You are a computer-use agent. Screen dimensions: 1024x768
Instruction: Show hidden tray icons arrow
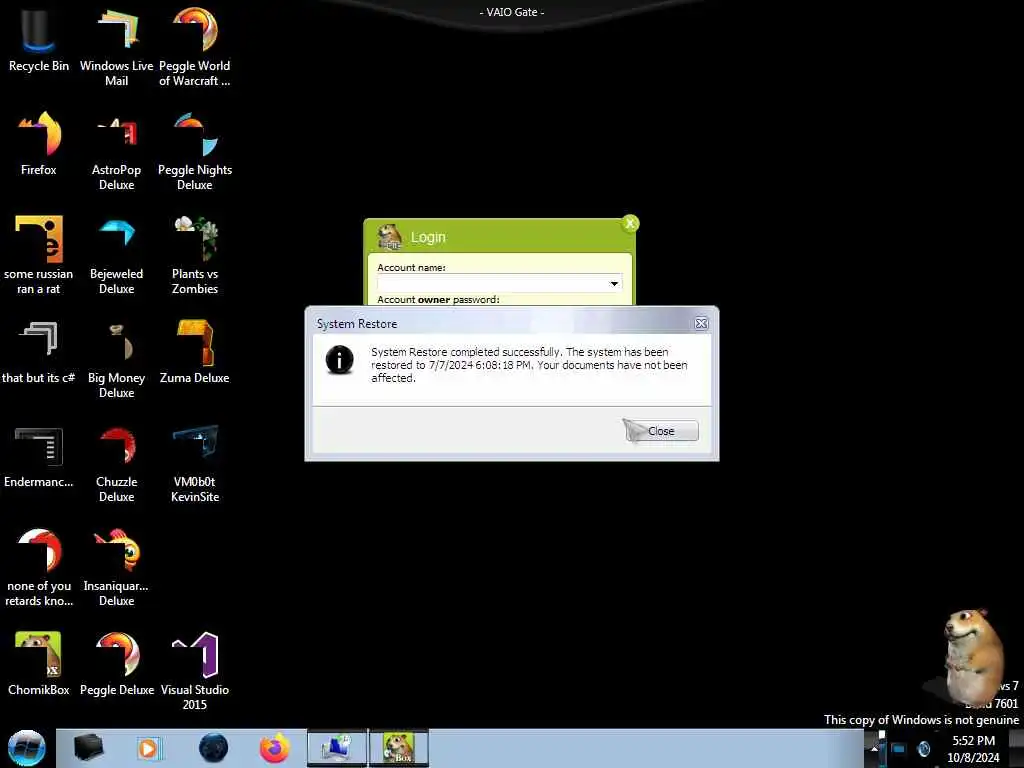tap(874, 748)
